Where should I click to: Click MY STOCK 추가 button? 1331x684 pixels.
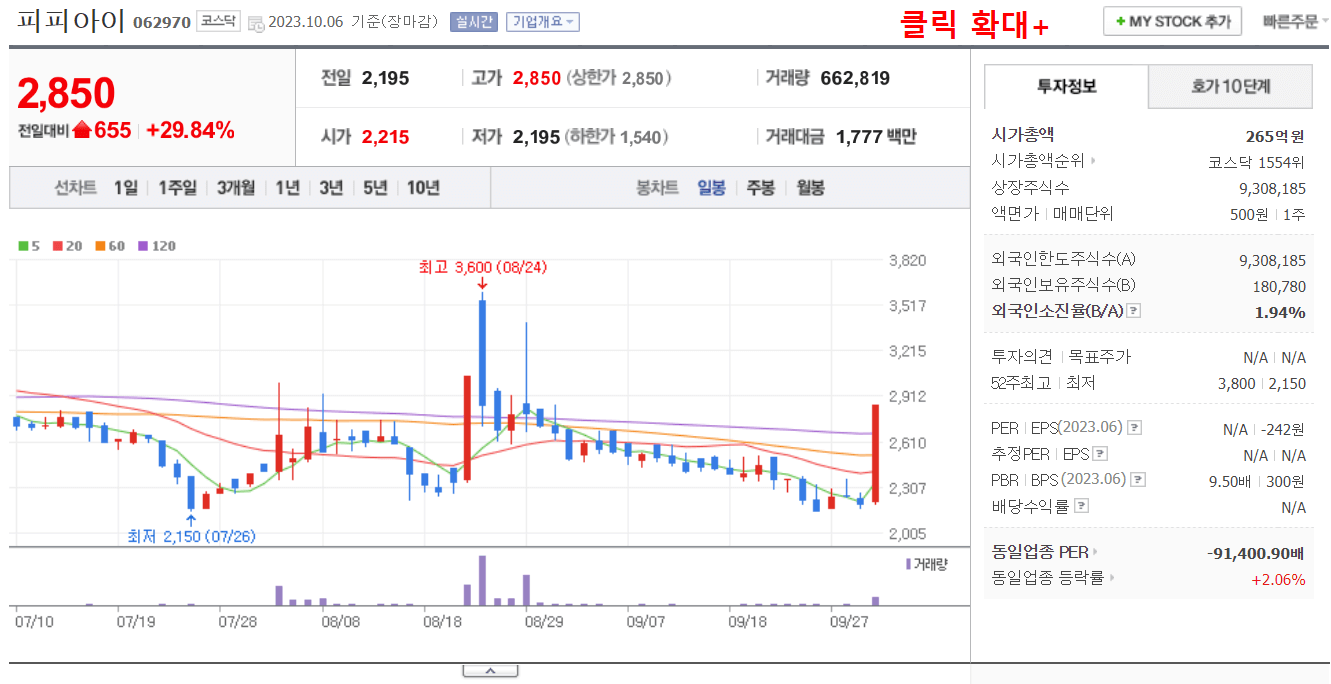coord(1173,21)
